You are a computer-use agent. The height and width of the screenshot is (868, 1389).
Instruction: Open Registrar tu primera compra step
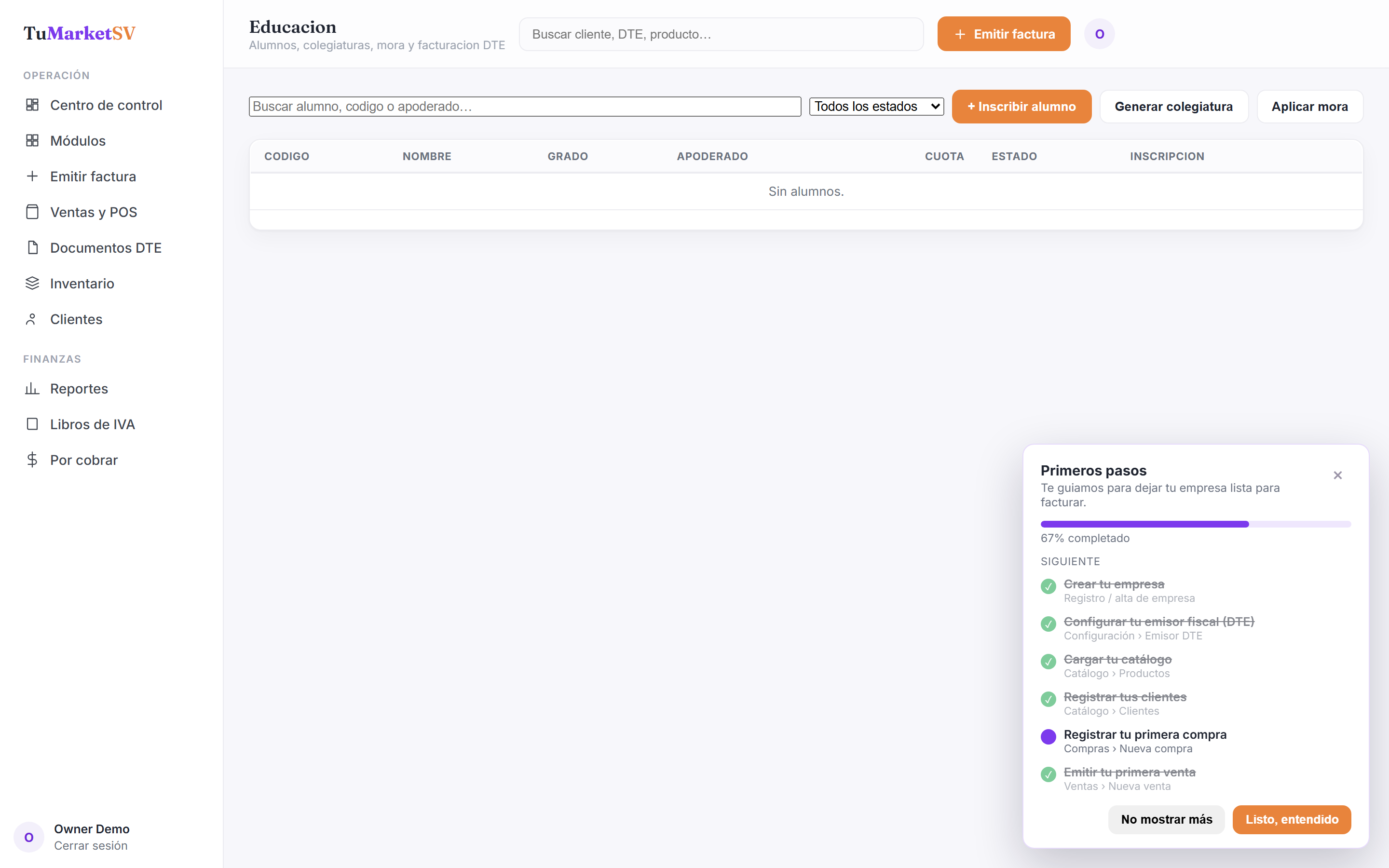(x=1144, y=734)
